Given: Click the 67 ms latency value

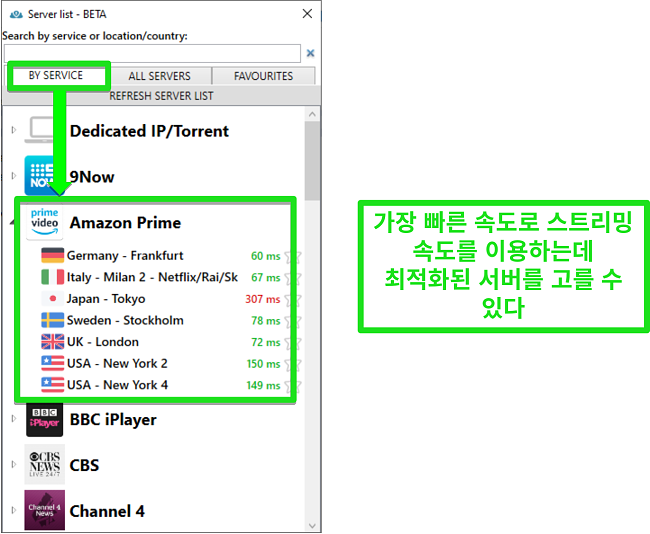Looking at the screenshot, I should tap(266, 278).
